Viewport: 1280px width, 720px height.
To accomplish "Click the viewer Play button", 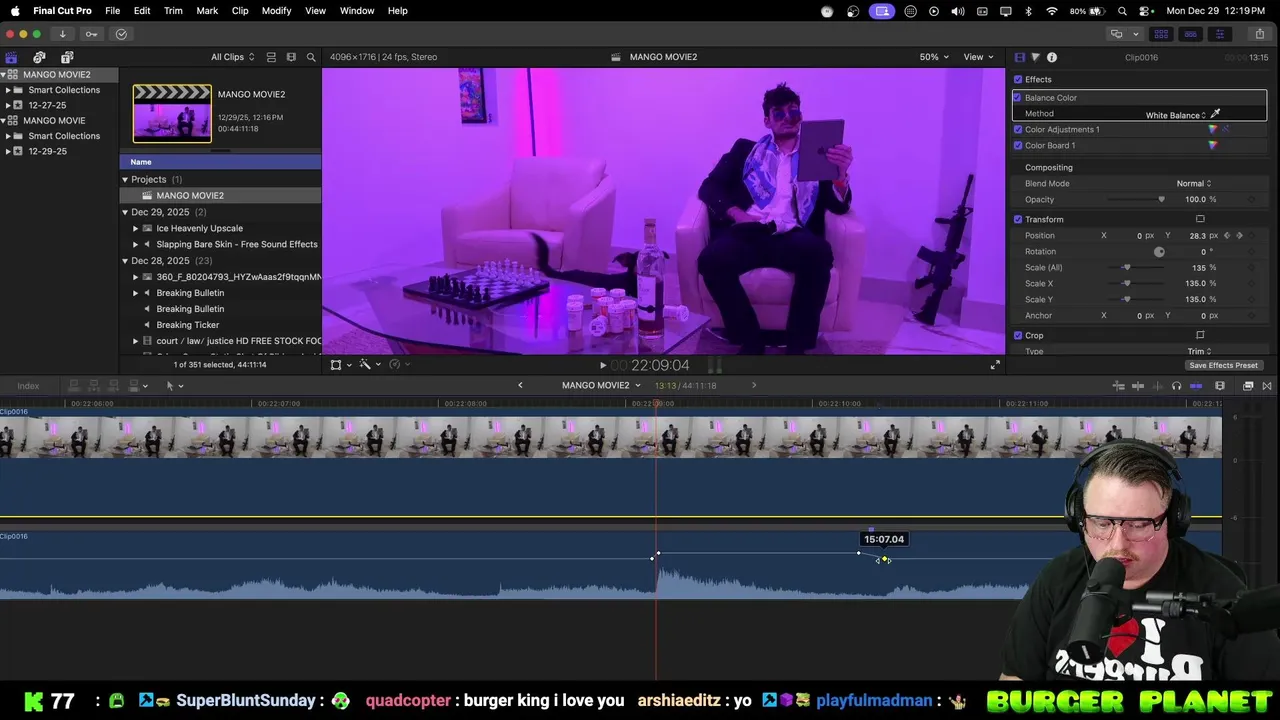I will point(603,366).
